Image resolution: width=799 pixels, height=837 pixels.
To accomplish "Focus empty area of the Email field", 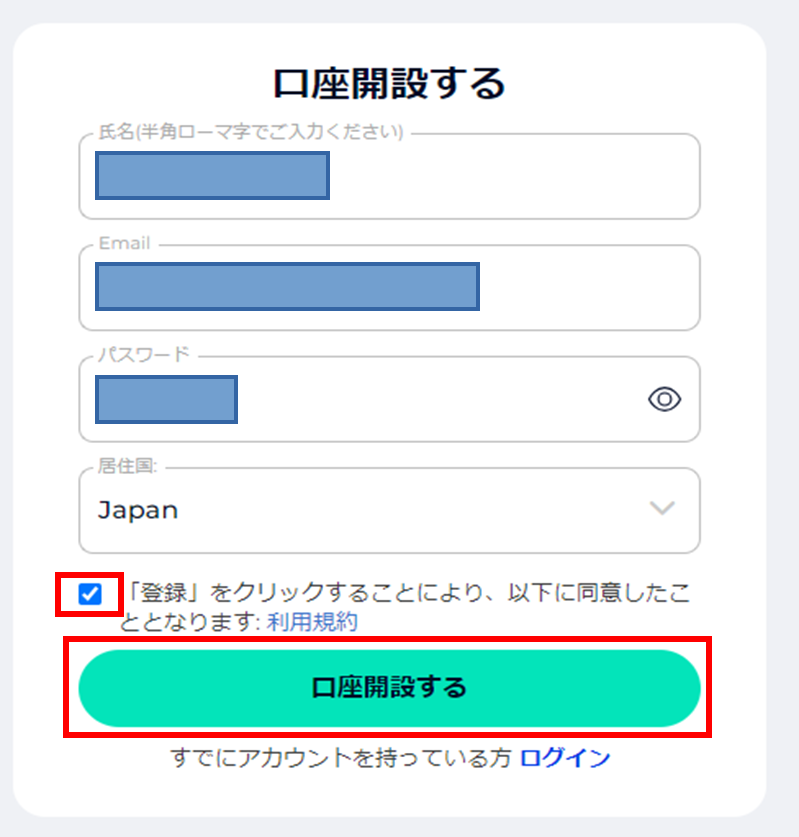I will point(587,288).
